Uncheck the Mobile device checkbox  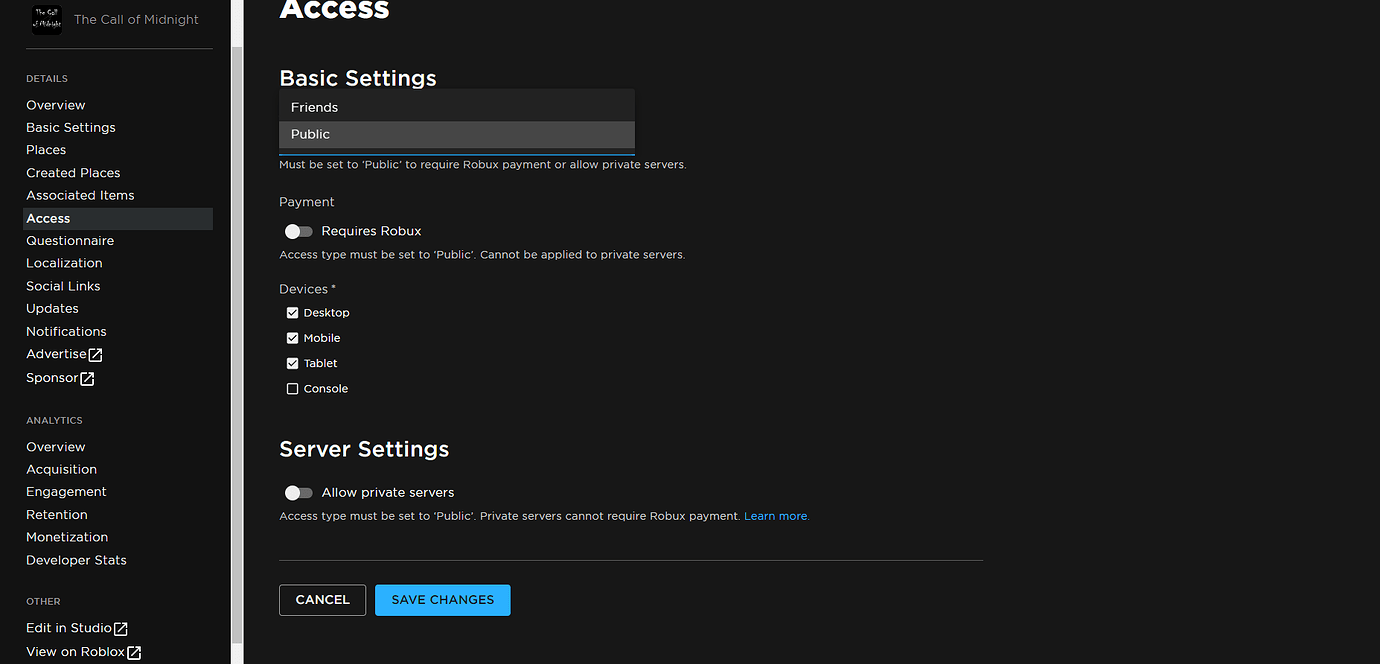(x=293, y=337)
